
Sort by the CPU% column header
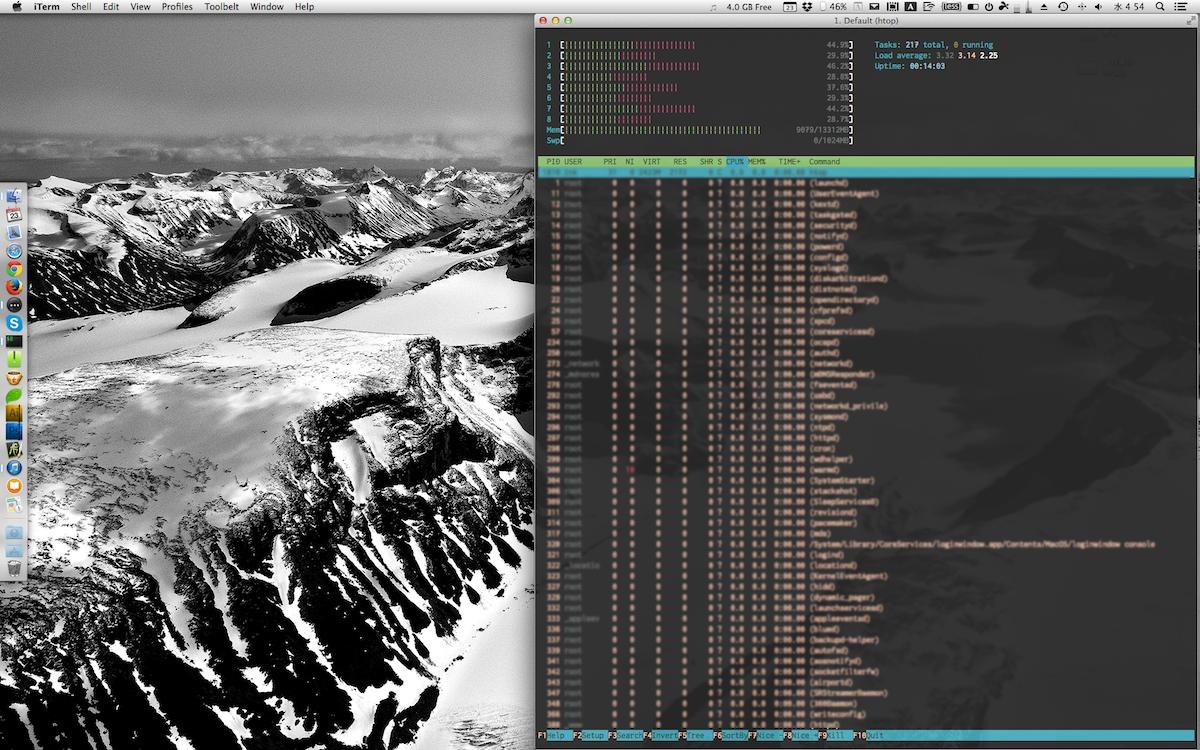coord(735,161)
